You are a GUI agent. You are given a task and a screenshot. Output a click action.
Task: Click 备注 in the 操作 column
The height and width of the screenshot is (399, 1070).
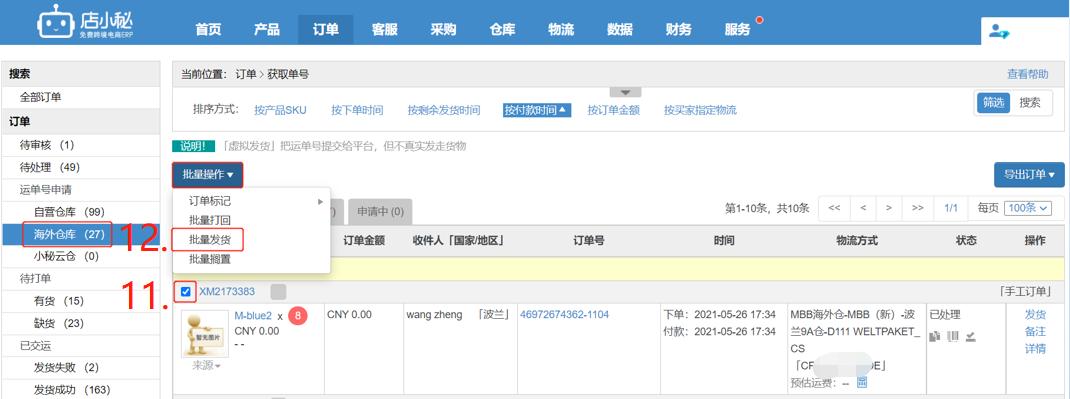(x=1035, y=331)
